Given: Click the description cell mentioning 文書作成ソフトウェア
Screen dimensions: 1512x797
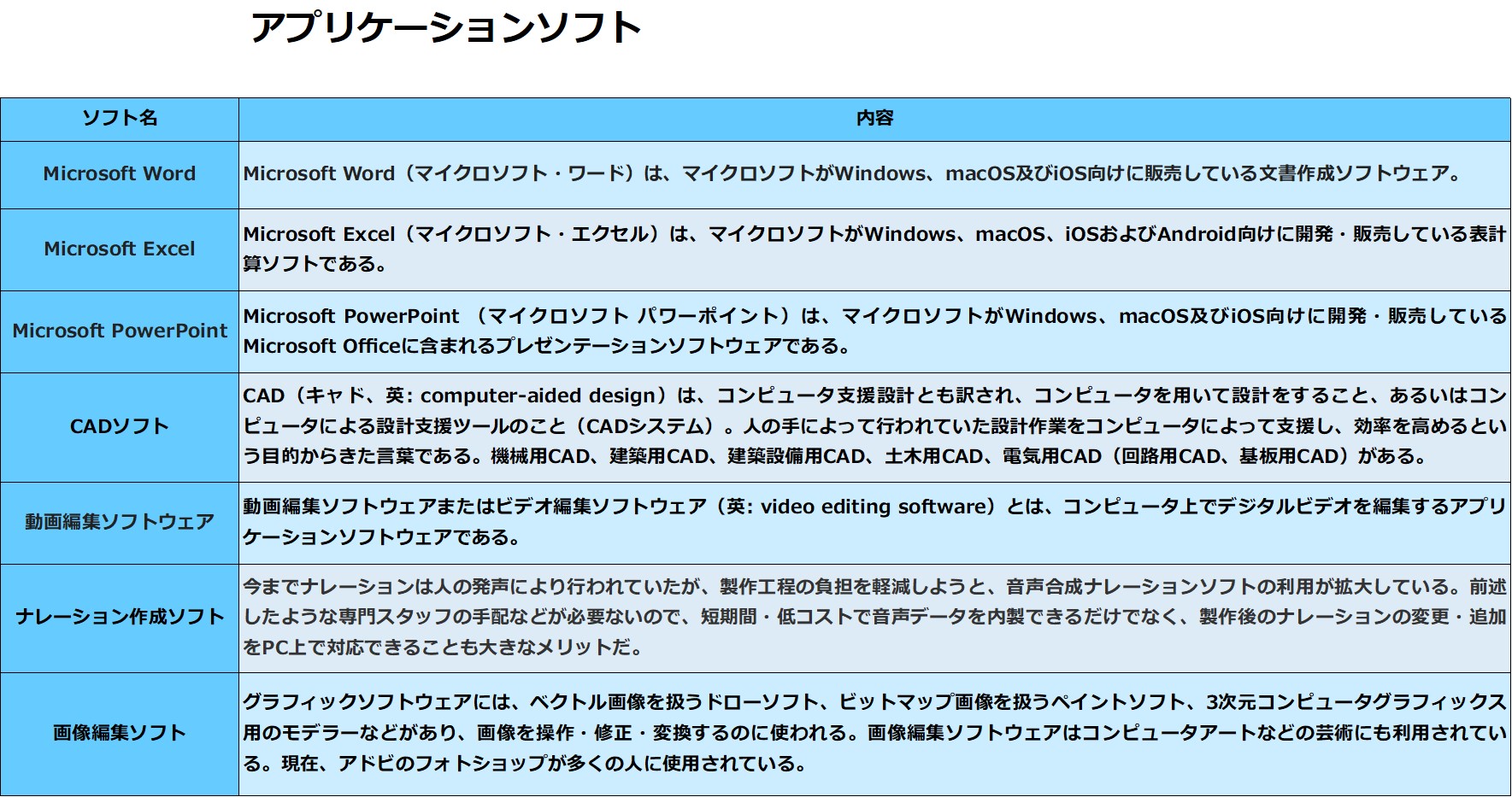Looking at the screenshot, I should coord(874,174).
